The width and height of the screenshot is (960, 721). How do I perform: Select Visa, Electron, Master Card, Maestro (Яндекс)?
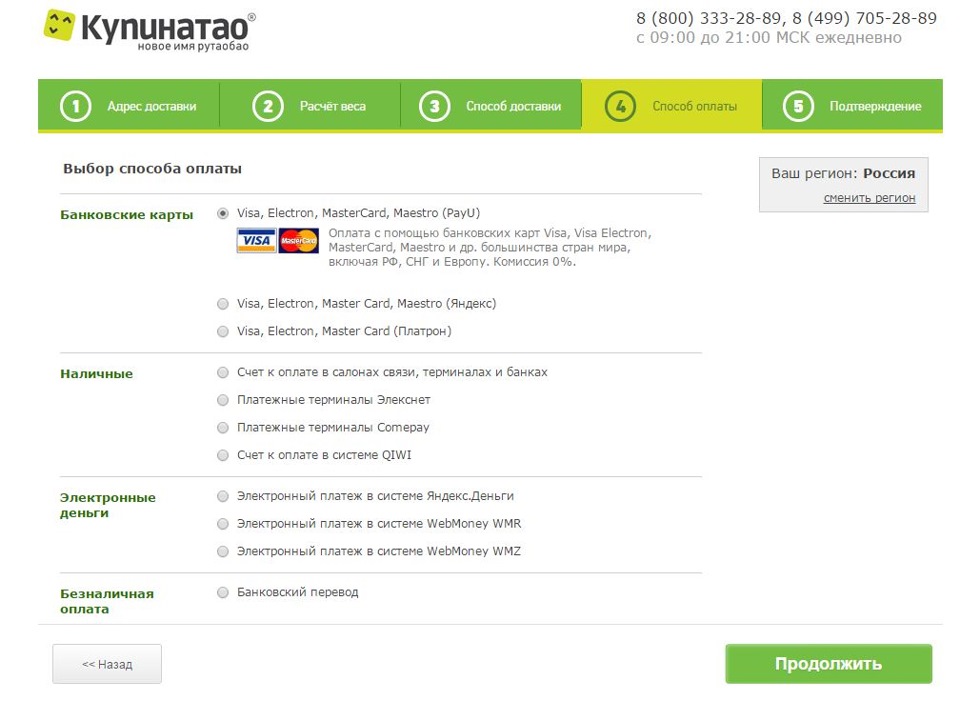[223, 304]
